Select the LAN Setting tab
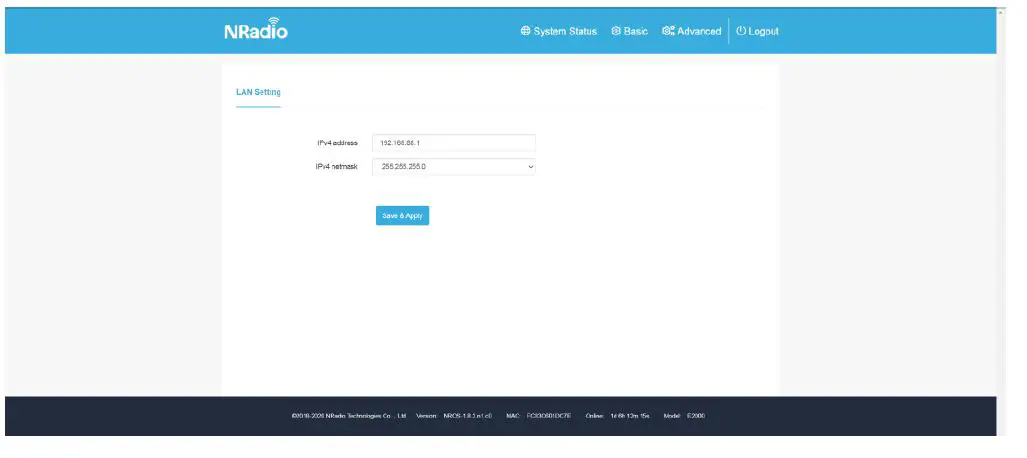Image resolution: width=1027 pixels, height=458 pixels. point(258,92)
